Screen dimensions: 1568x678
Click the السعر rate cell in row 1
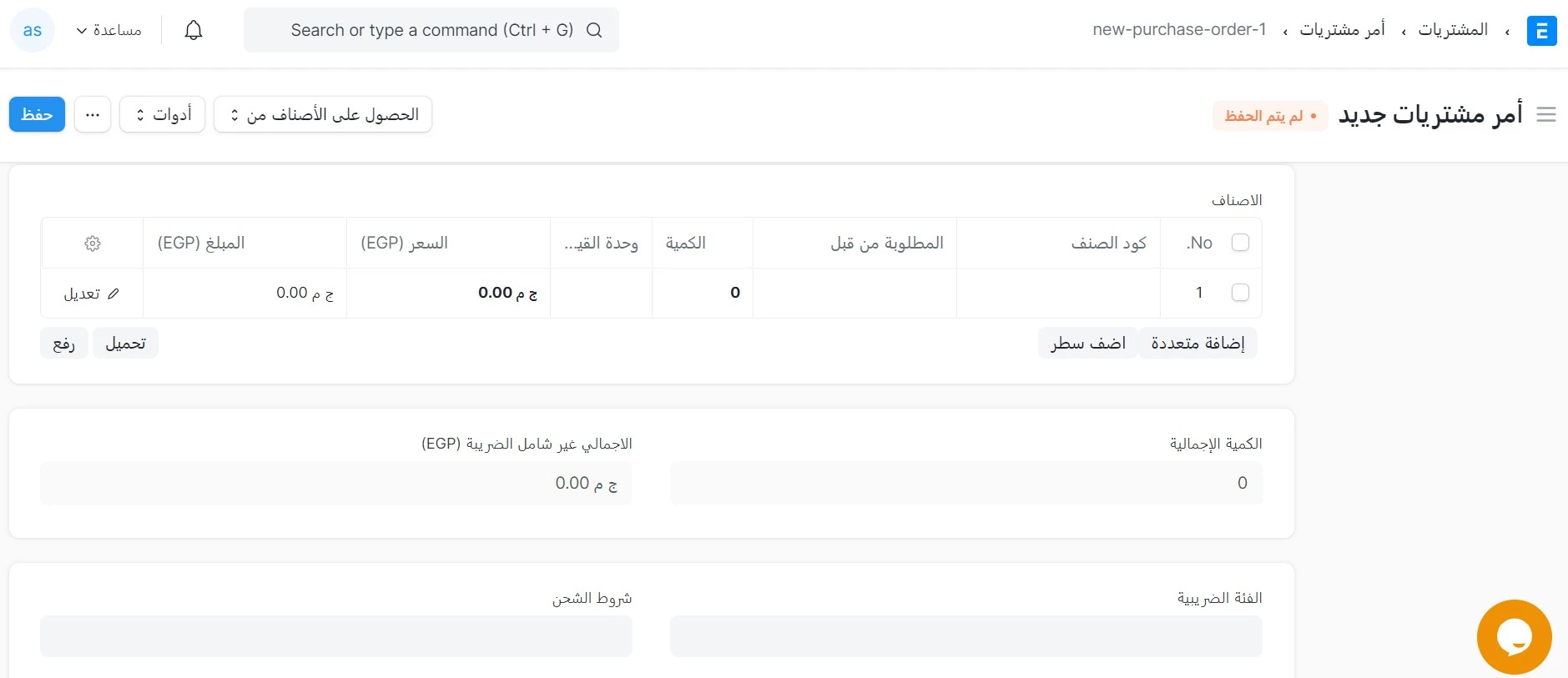coord(448,293)
